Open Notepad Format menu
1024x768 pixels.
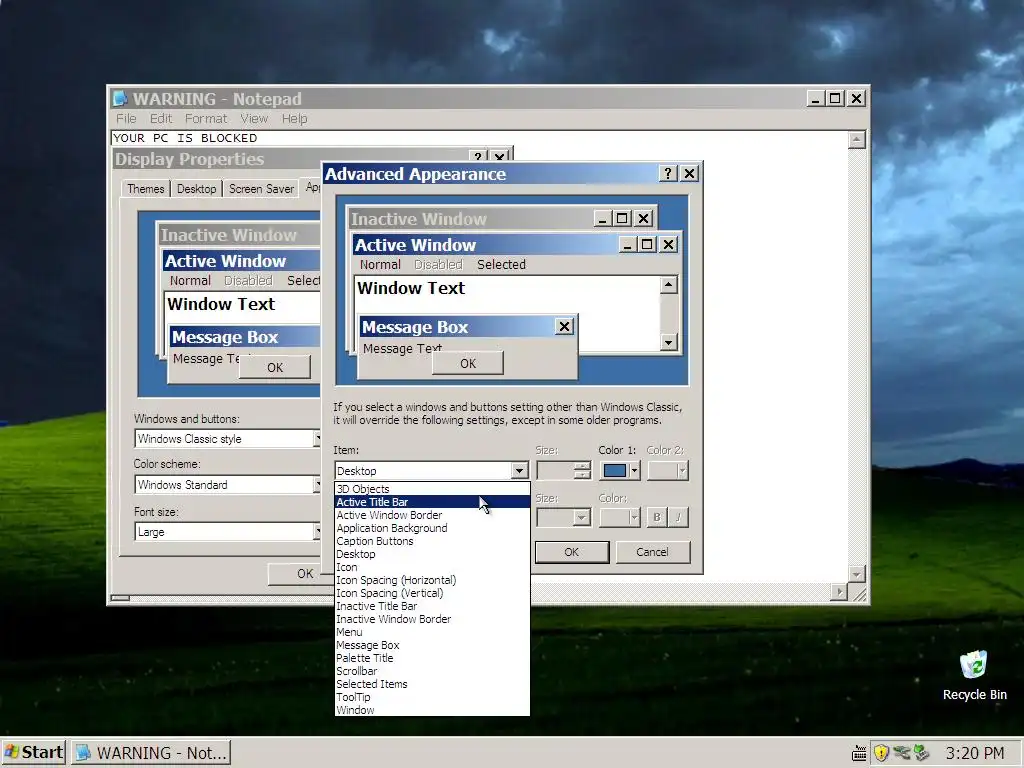pos(206,118)
